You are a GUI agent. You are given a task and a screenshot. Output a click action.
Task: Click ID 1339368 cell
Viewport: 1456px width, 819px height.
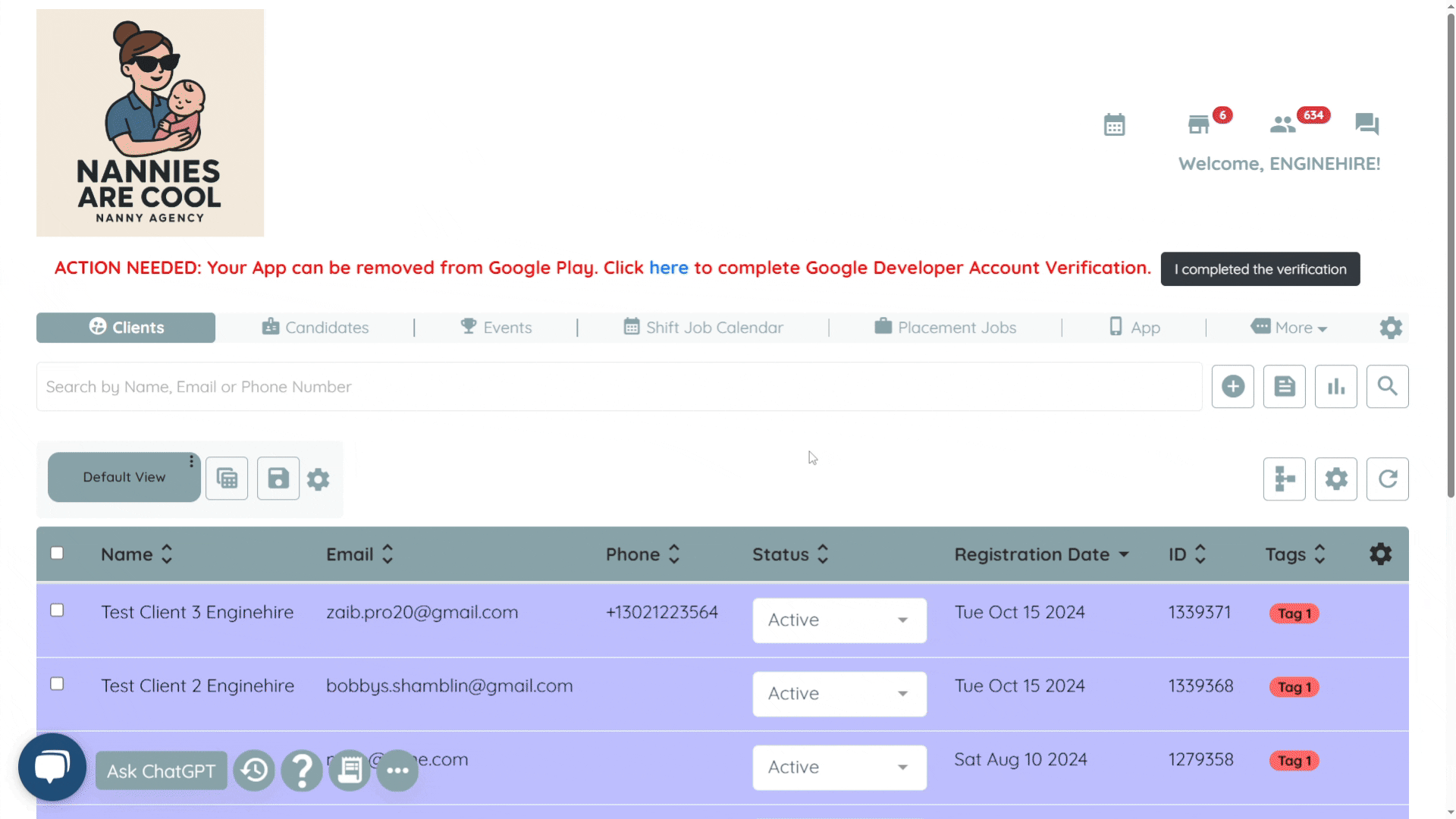[1200, 686]
